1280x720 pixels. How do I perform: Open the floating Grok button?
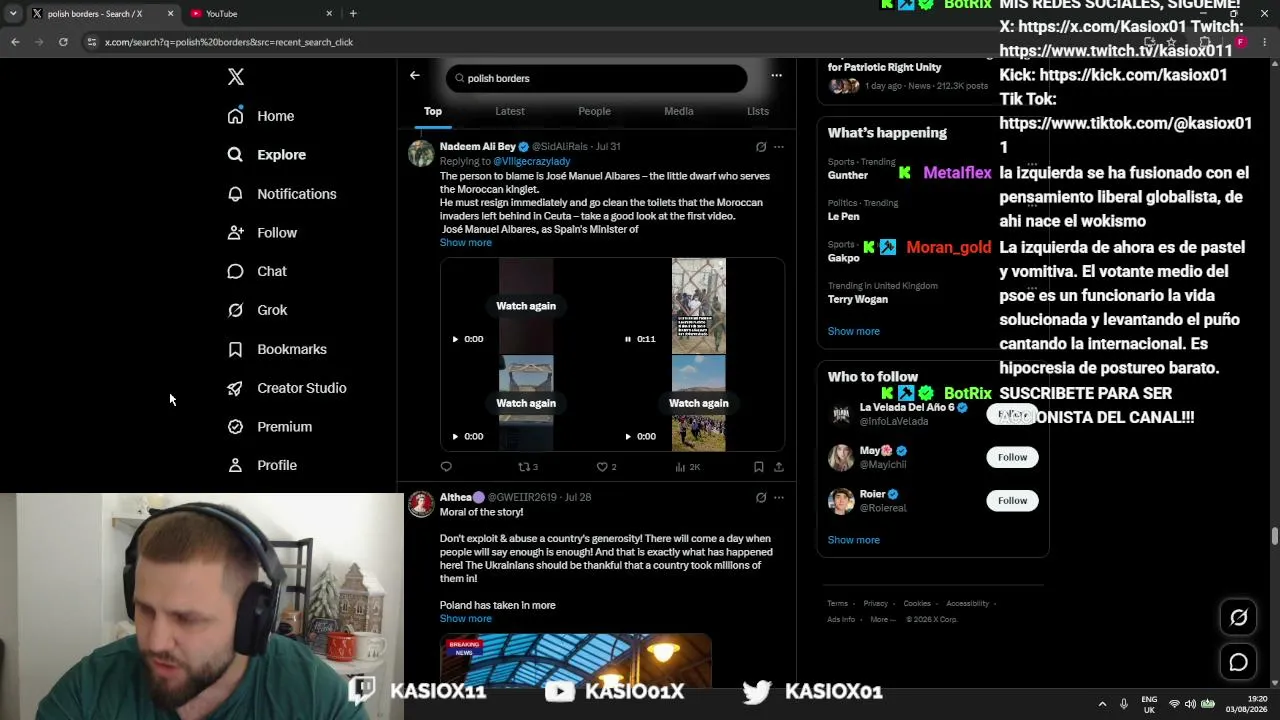tap(1238, 617)
